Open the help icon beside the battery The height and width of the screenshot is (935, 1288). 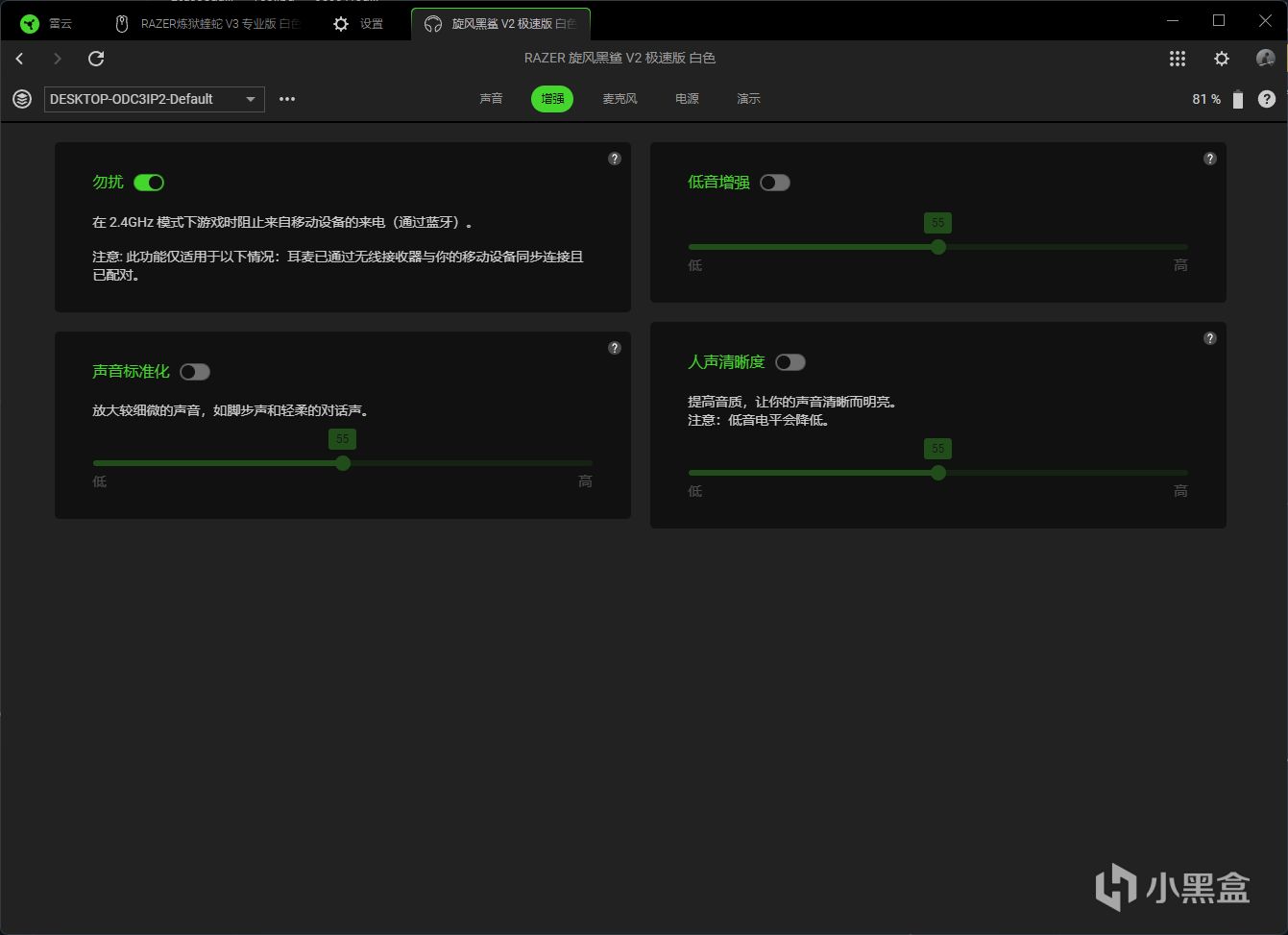tap(1267, 99)
